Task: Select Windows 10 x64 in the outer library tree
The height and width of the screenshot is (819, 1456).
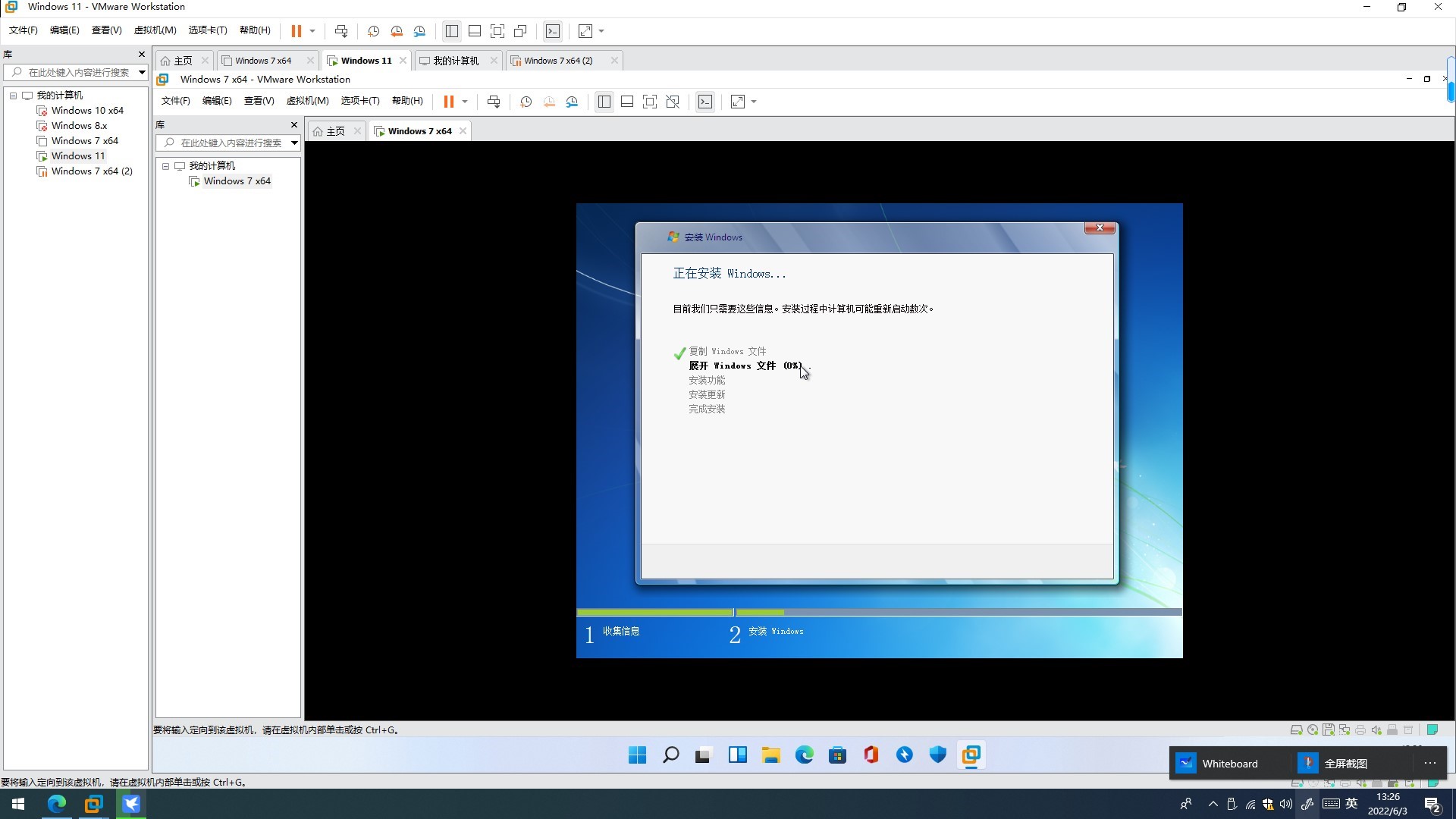Action: point(87,111)
